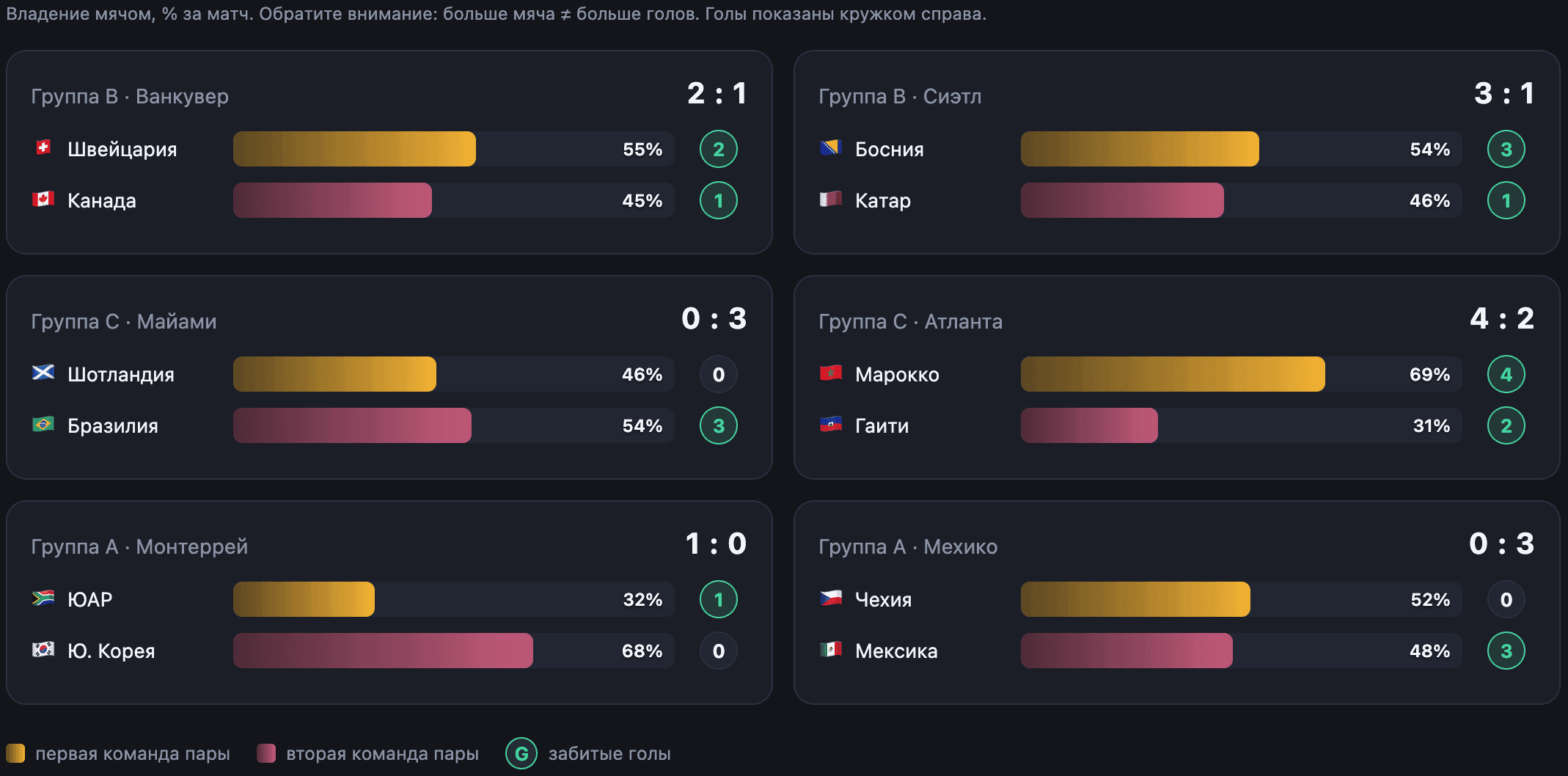Image resolution: width=1568 pixels, height=776 pixels.
Task: Click Morocco's 69% possession bar
Action: click(1241, 374)
